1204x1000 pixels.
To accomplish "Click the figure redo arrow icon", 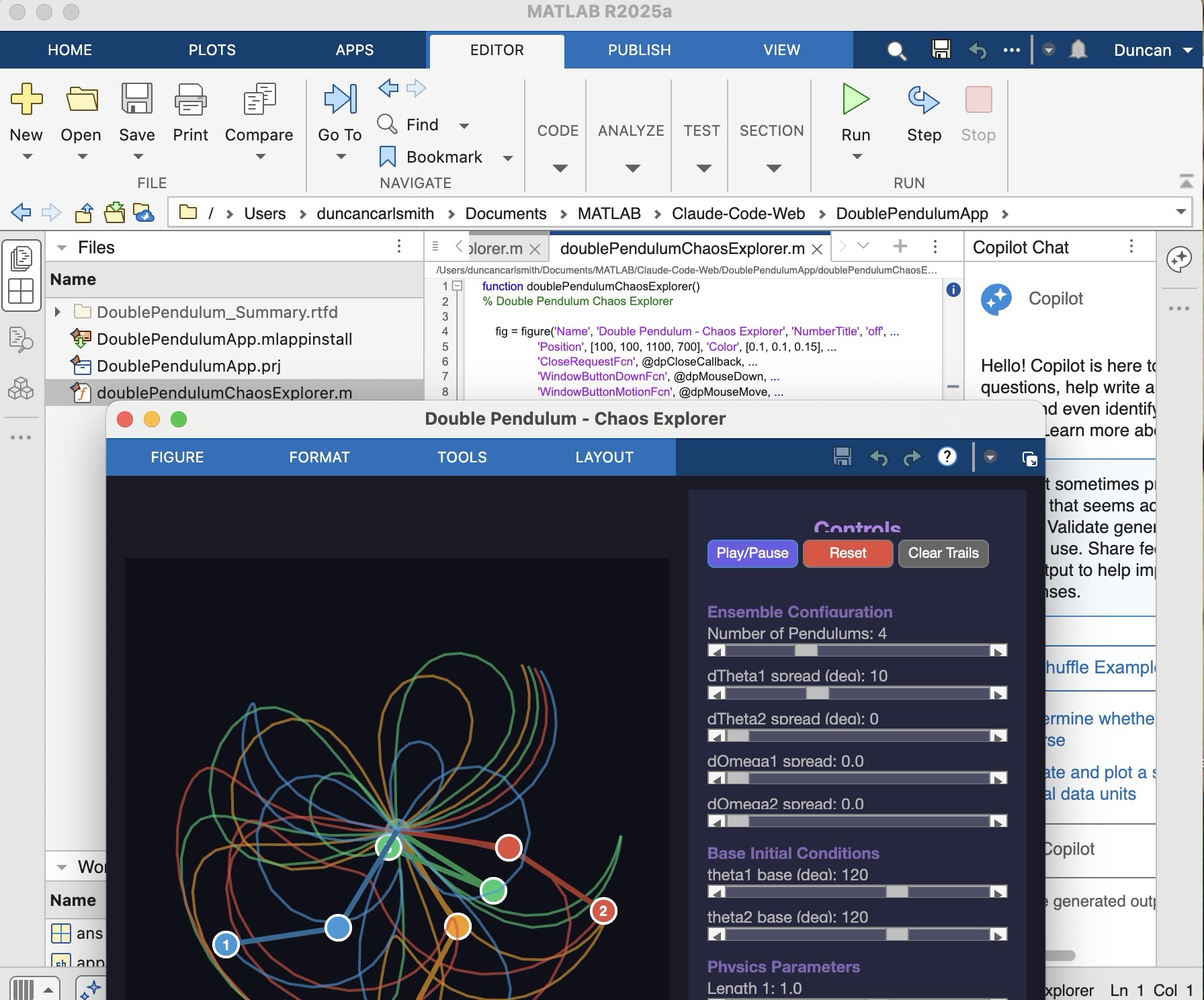I will click(912, 458).
